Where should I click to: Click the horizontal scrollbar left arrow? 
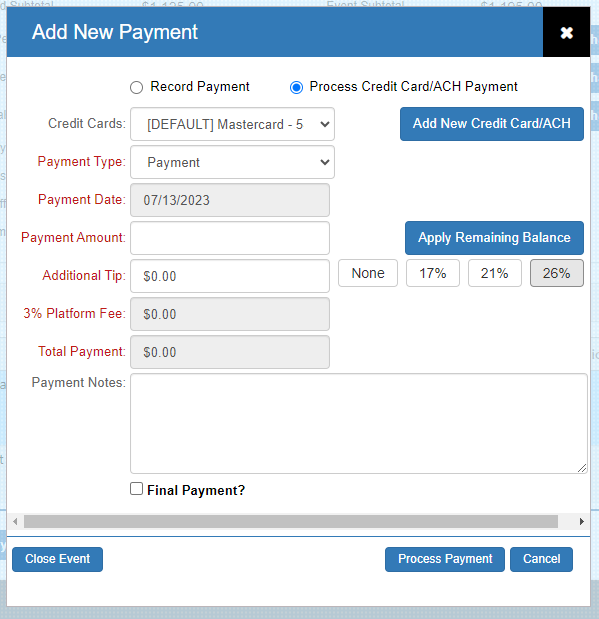click(15, 521)
